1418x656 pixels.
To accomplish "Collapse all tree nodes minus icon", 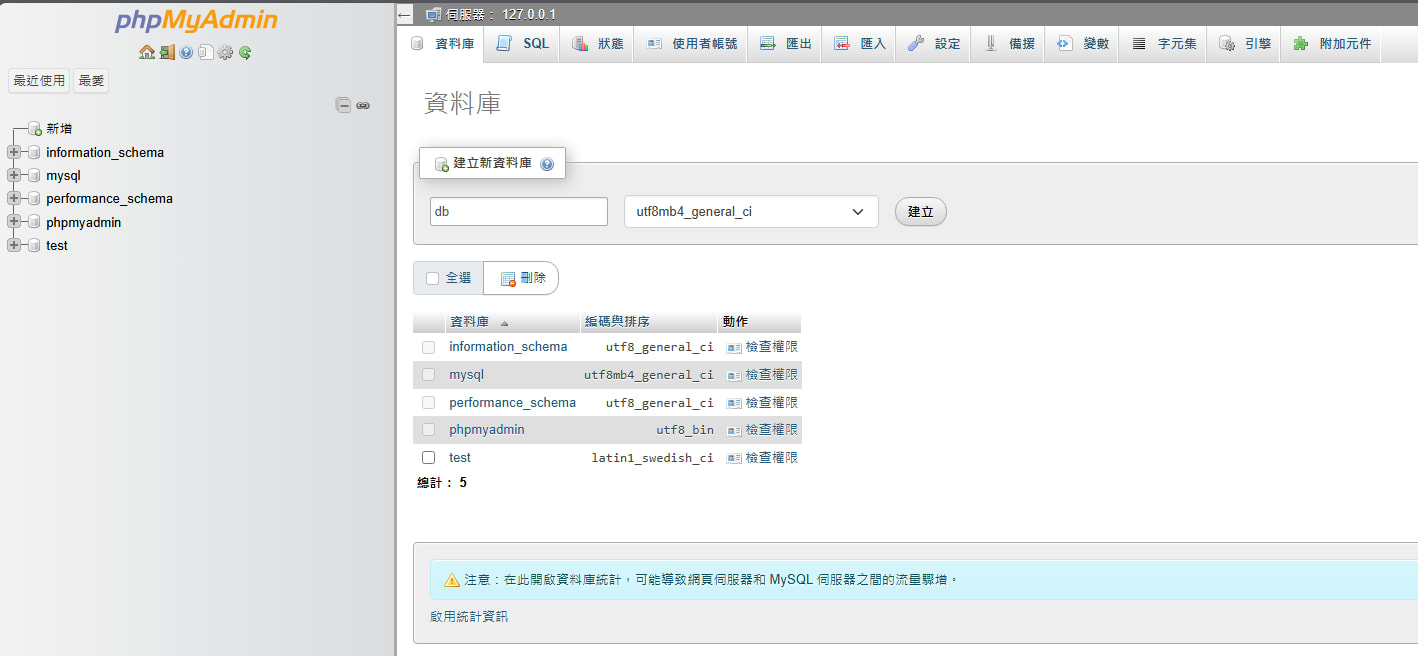I will point(343,105).
